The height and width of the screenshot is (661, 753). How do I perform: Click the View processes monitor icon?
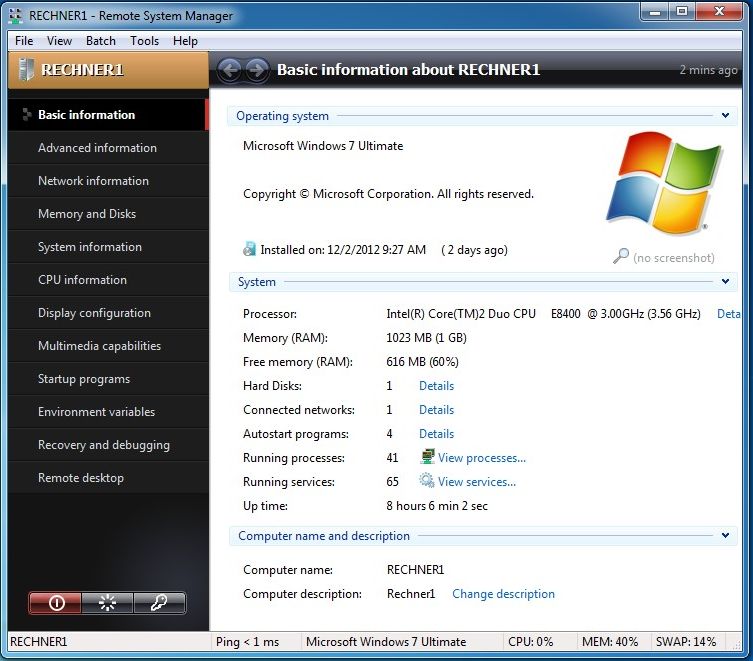(x=427, y=456)
